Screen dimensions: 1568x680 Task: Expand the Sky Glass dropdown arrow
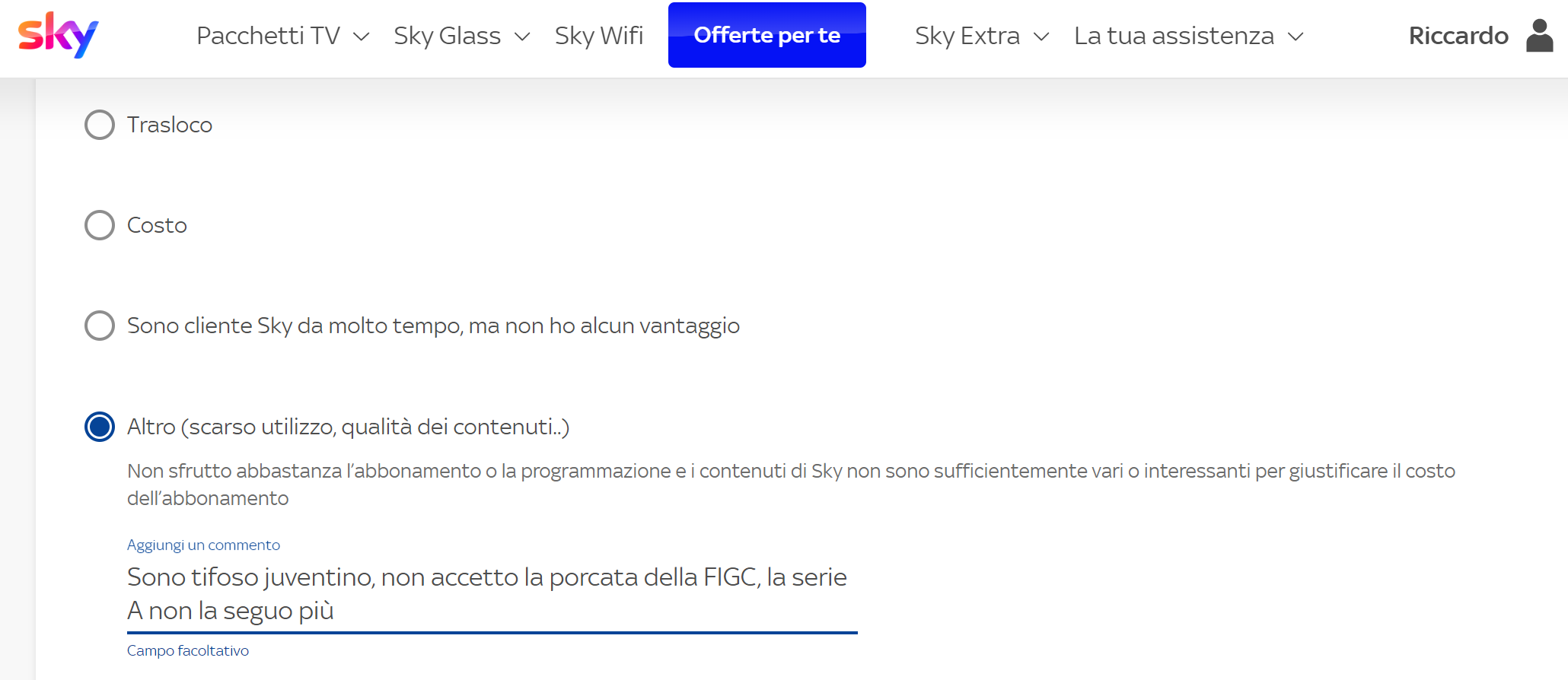(x=522, y=37)
